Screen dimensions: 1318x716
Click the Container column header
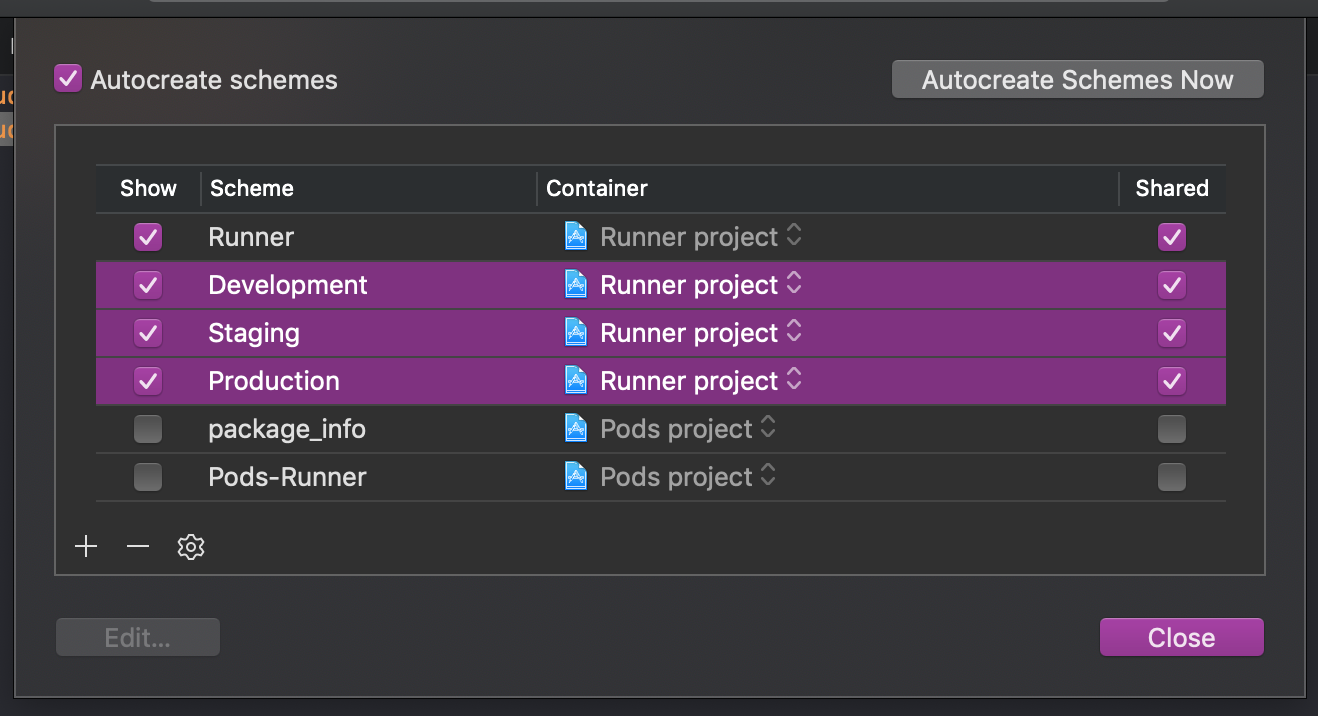(x=597, y=189)
